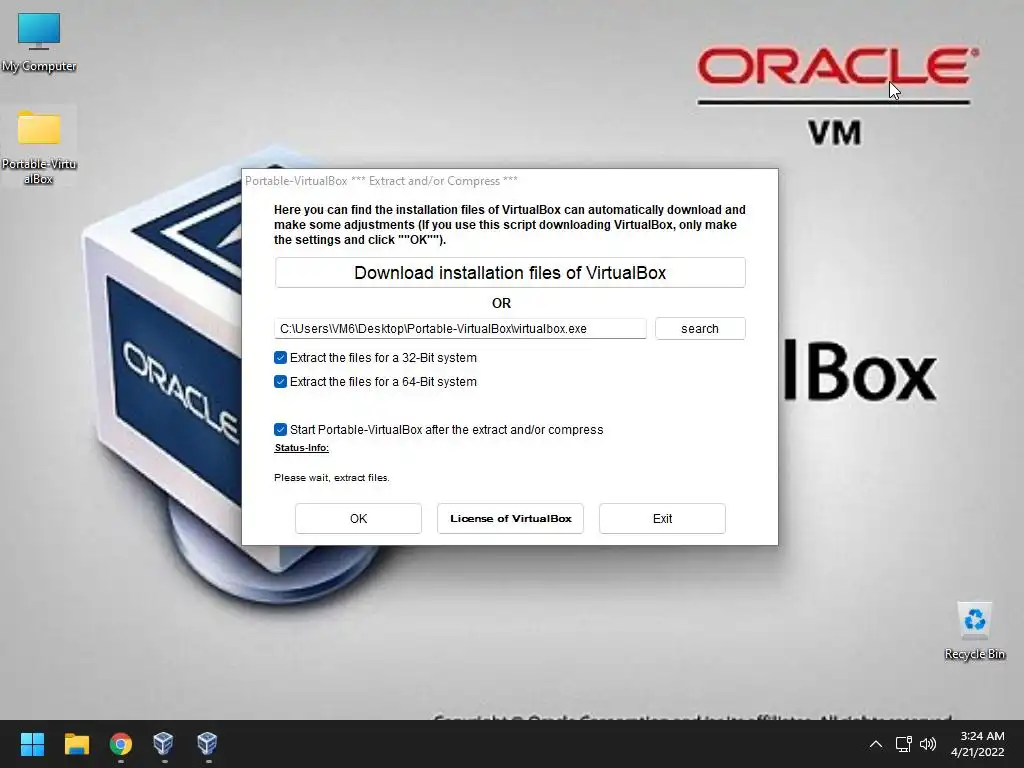Switch to first VirtualBox cube taskbar icon
1024x768 pixels.
tap(163, 744)
